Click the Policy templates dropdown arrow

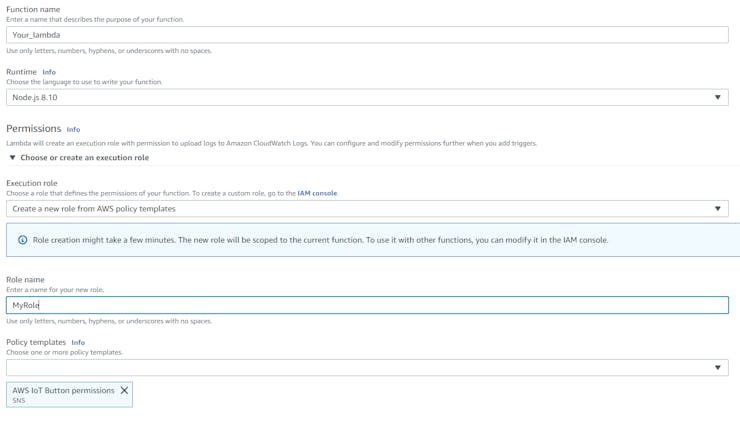pyautogui.click(x=717, y=367)
